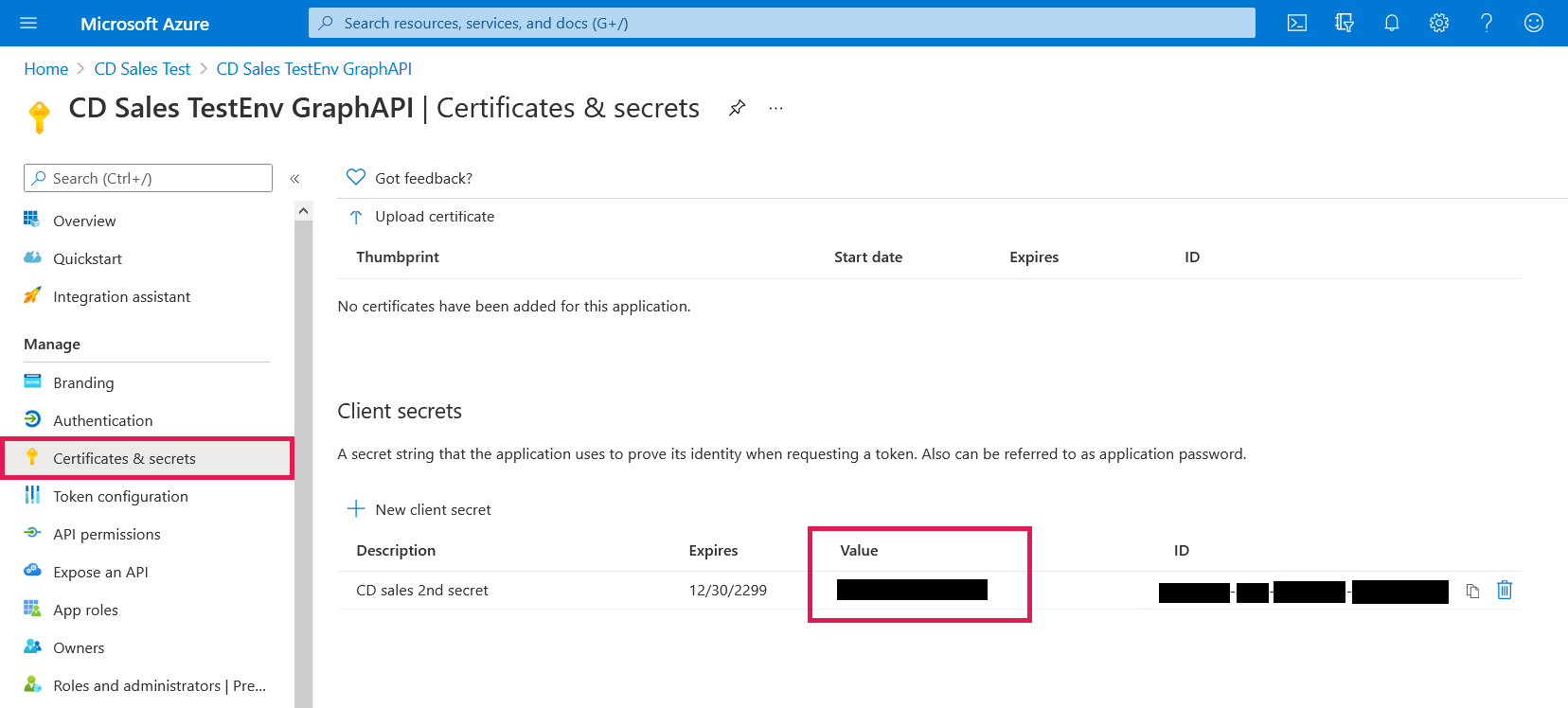Click the Client secrets heading
The image size is (1568, 708).
[400, 411]
